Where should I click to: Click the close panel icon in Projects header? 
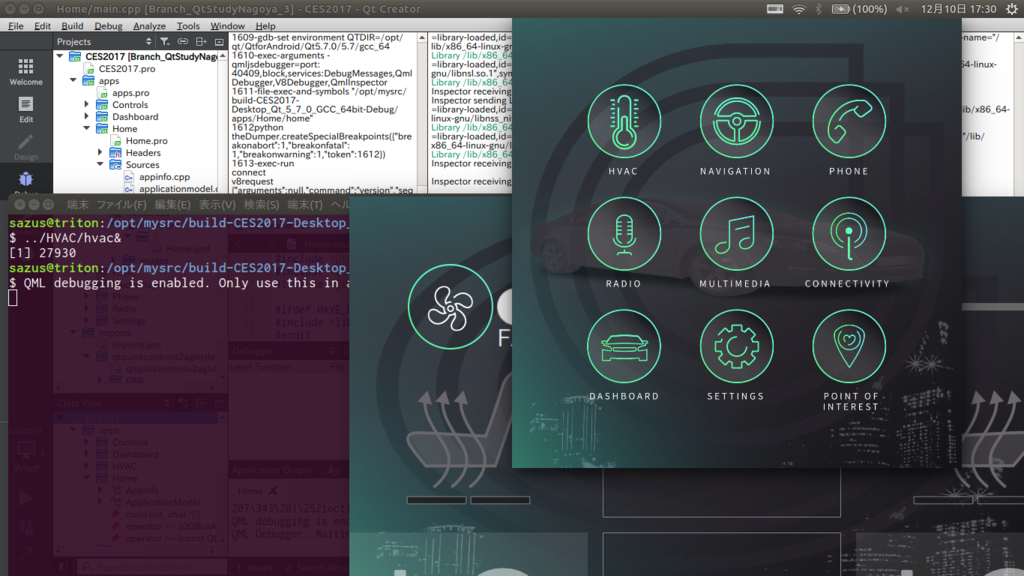point(219,41)
